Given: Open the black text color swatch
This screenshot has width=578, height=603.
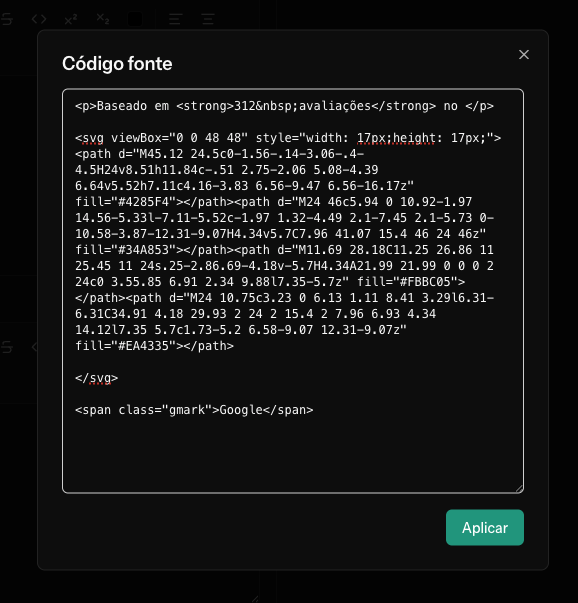Looking at the screenshot, I should tap(135, 19).
